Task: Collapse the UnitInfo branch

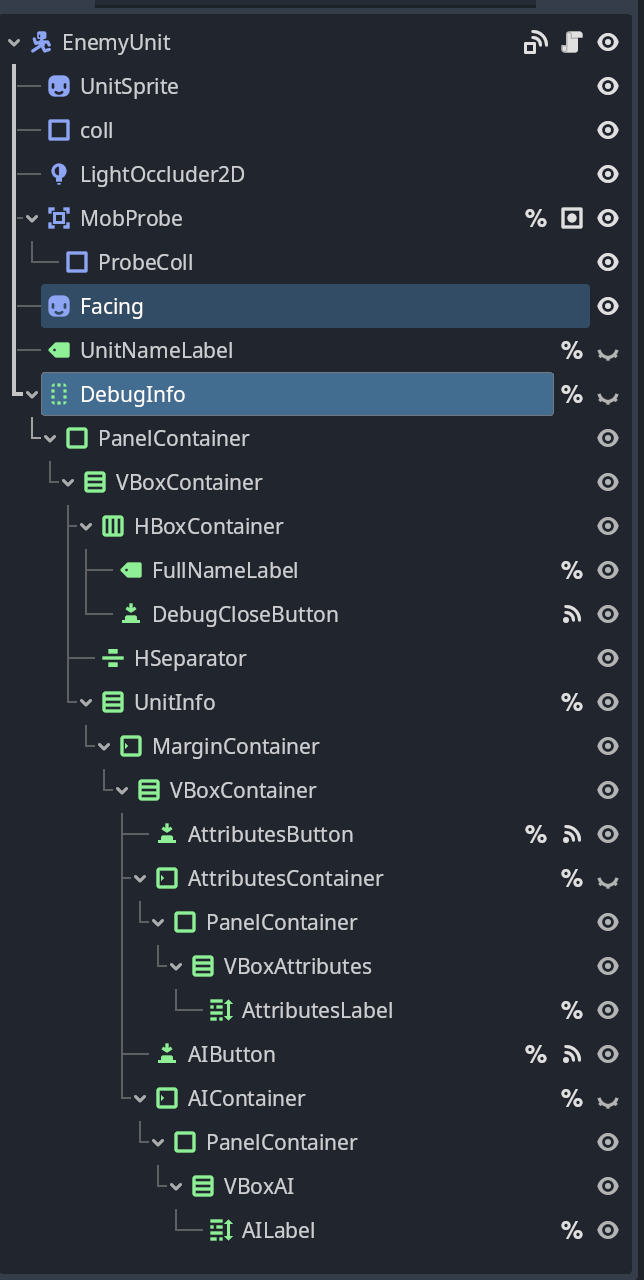Action: click(85, 702)
